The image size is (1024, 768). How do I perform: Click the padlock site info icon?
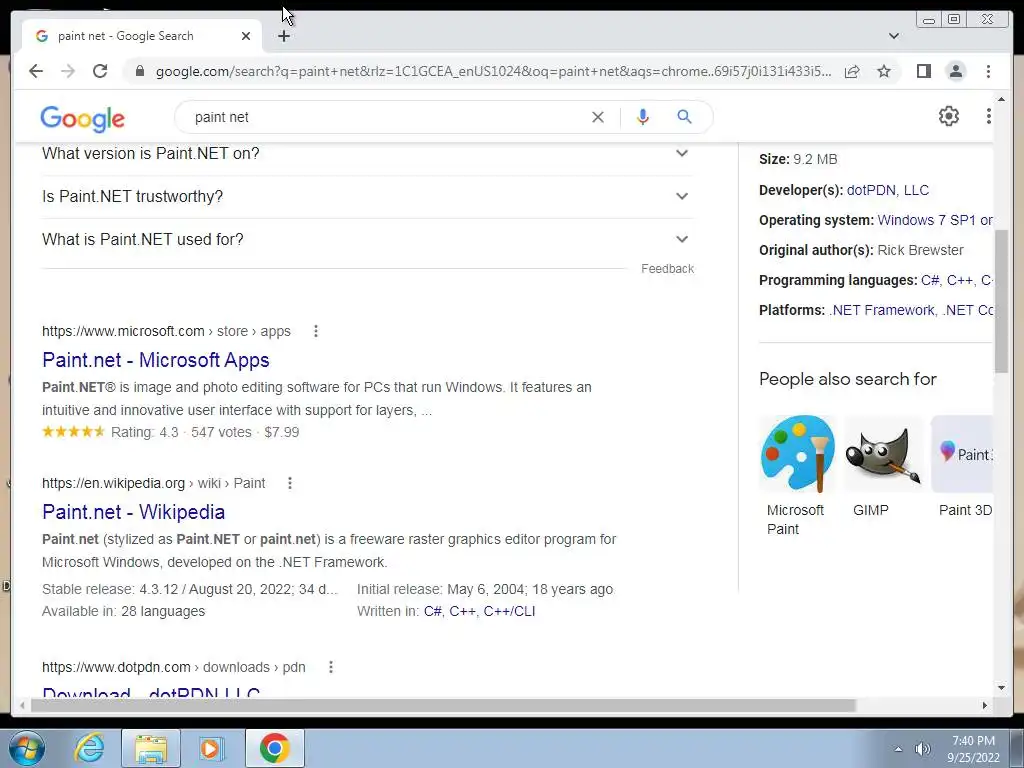(139, 71)
